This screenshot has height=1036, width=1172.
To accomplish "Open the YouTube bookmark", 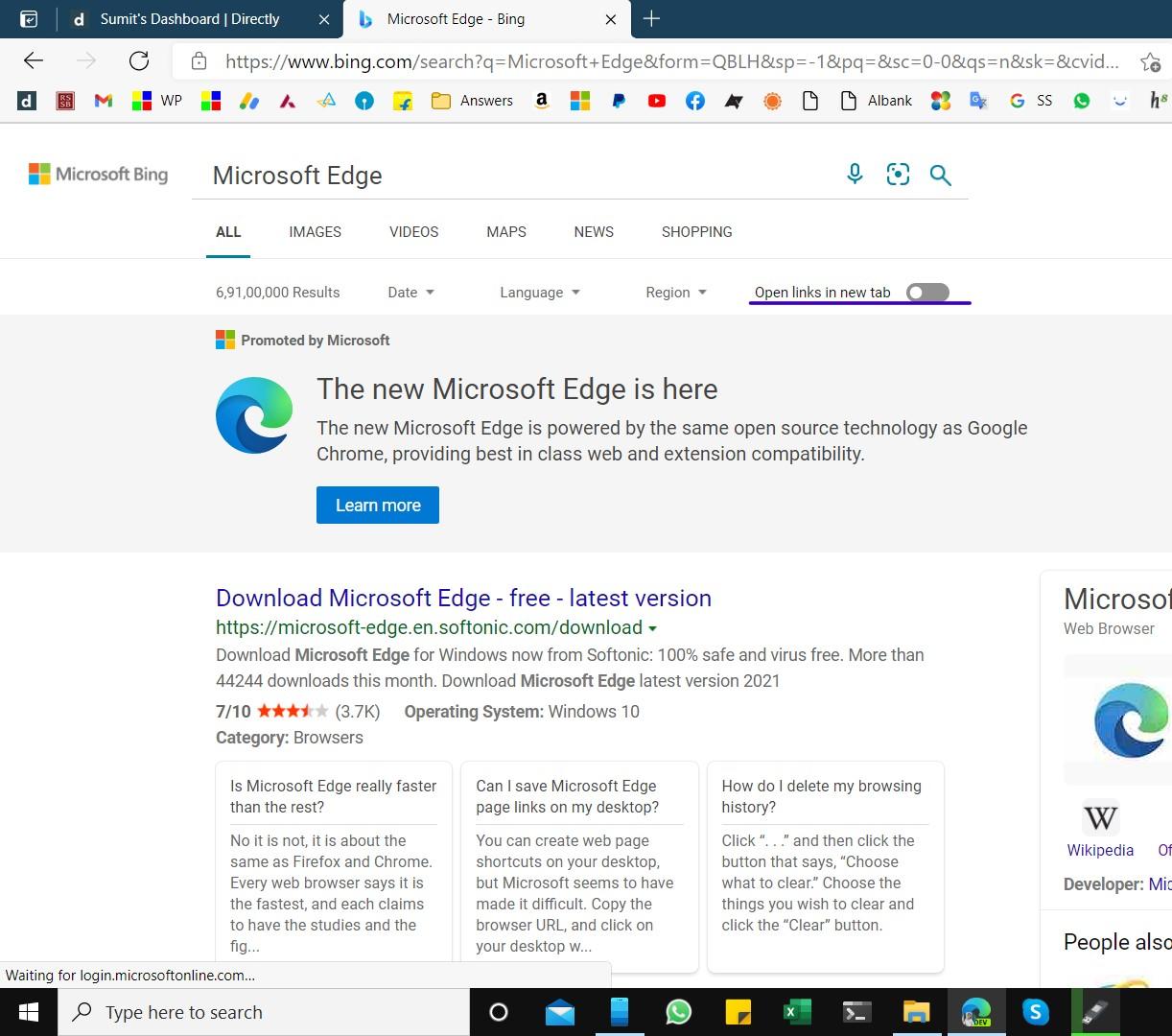I will (657, 100).
